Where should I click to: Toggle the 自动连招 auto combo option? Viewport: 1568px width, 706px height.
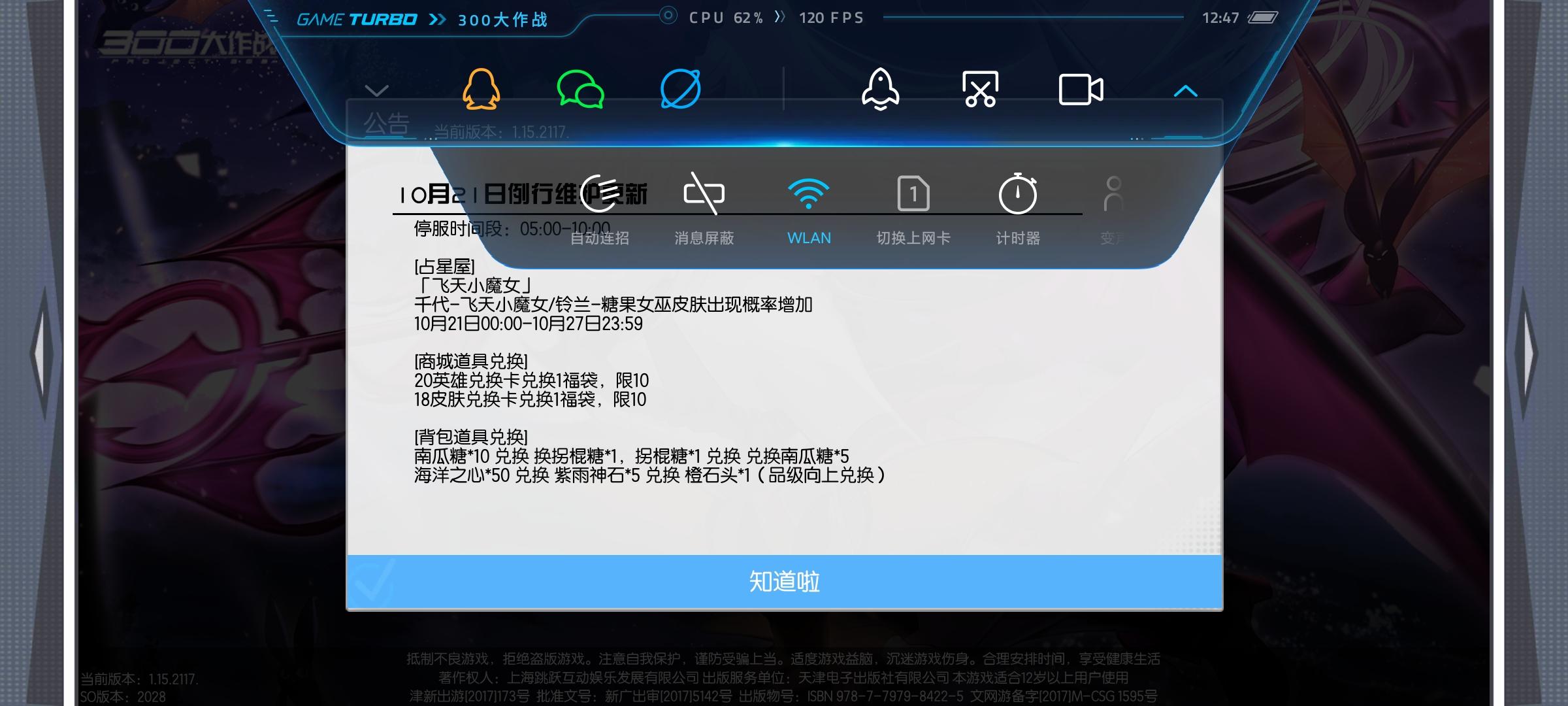tap(600, 209)
